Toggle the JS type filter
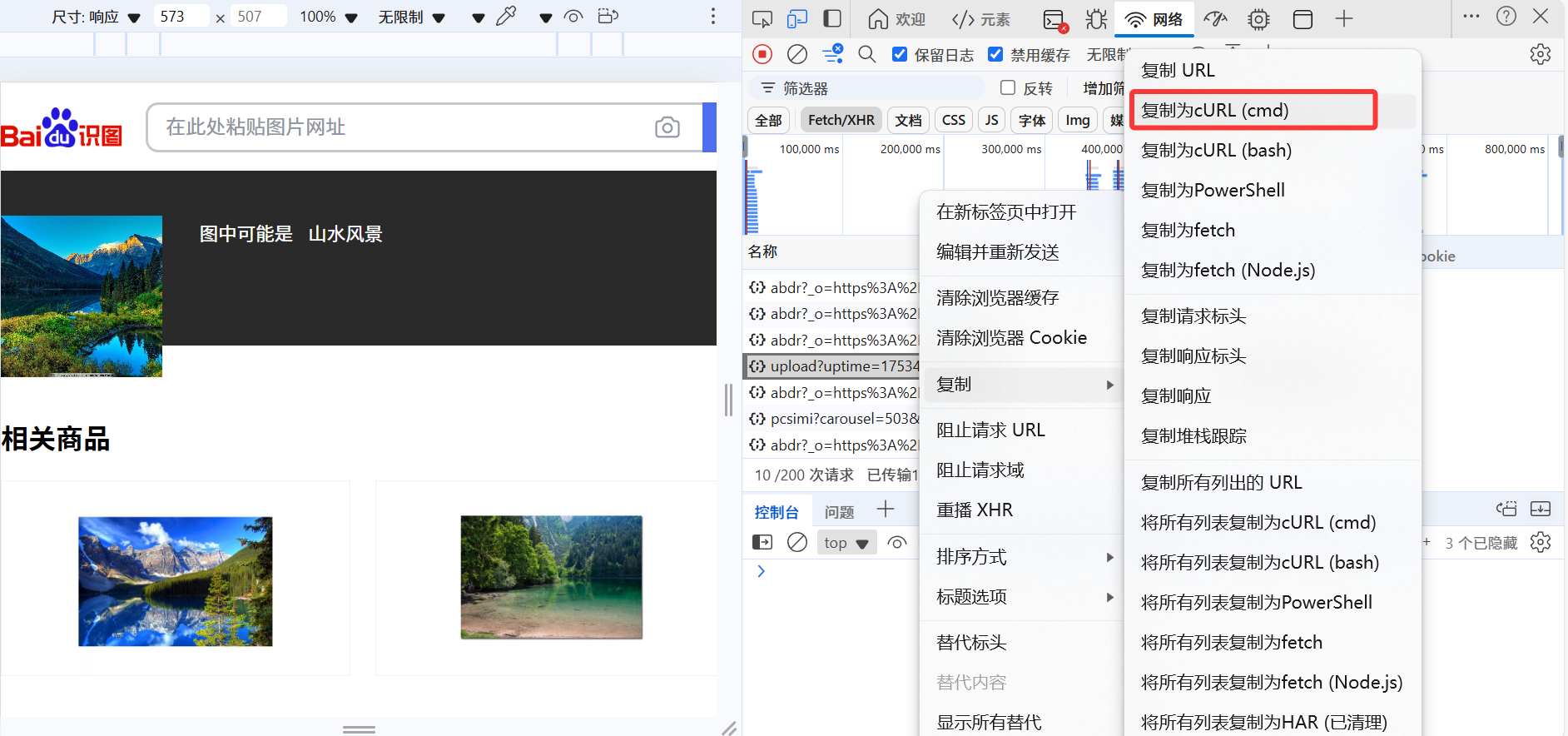1568x736 pixels. (x=991, y=120)
